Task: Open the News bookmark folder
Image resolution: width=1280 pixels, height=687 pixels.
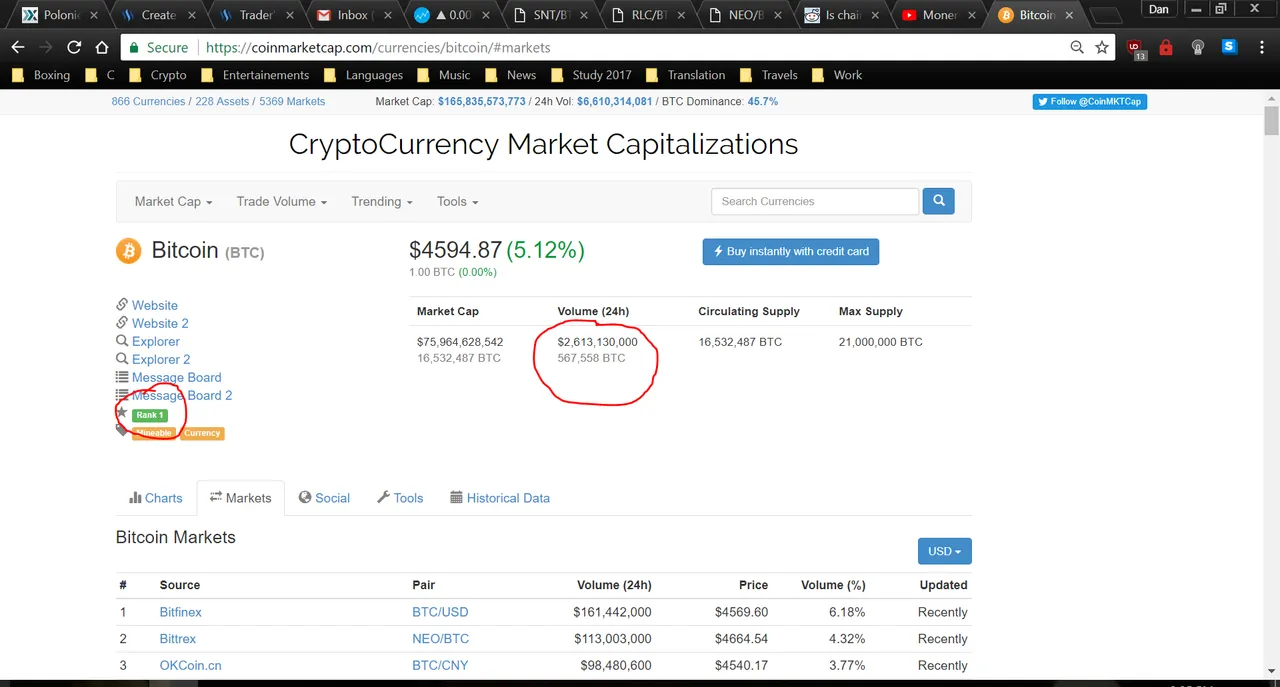Action: (511, 75)
